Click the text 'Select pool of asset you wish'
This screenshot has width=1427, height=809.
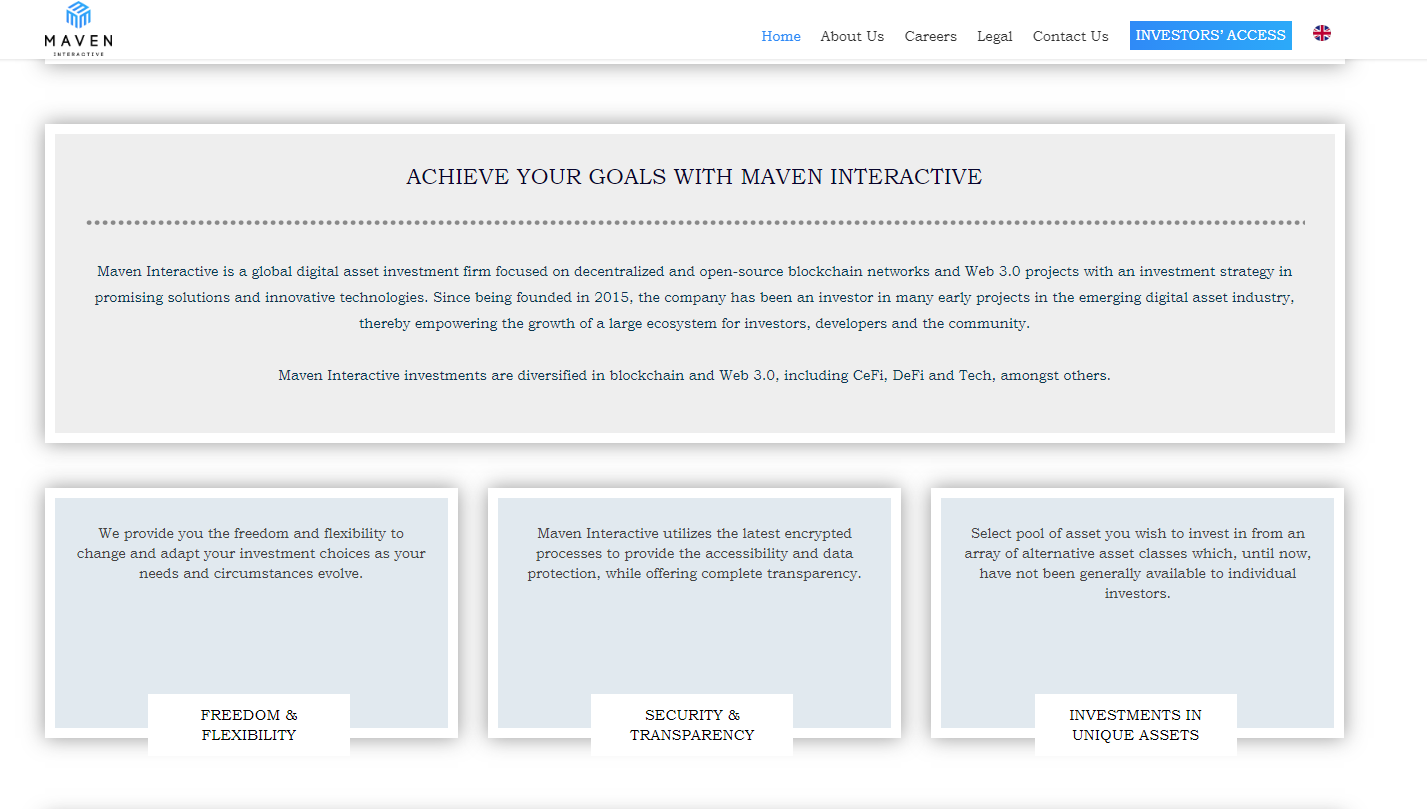click(1137, 563)
